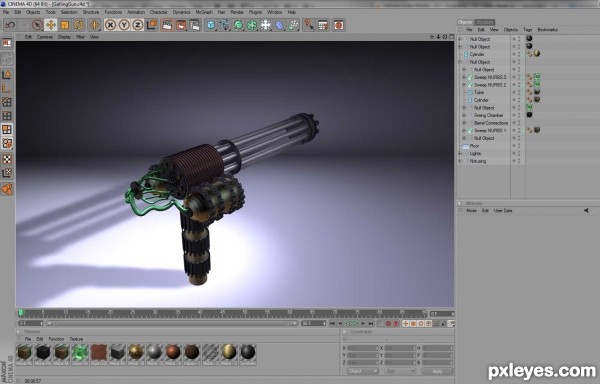Activate the Rotate tool
600x384 pixels.
pyautogui.click(x=78, y=25)
